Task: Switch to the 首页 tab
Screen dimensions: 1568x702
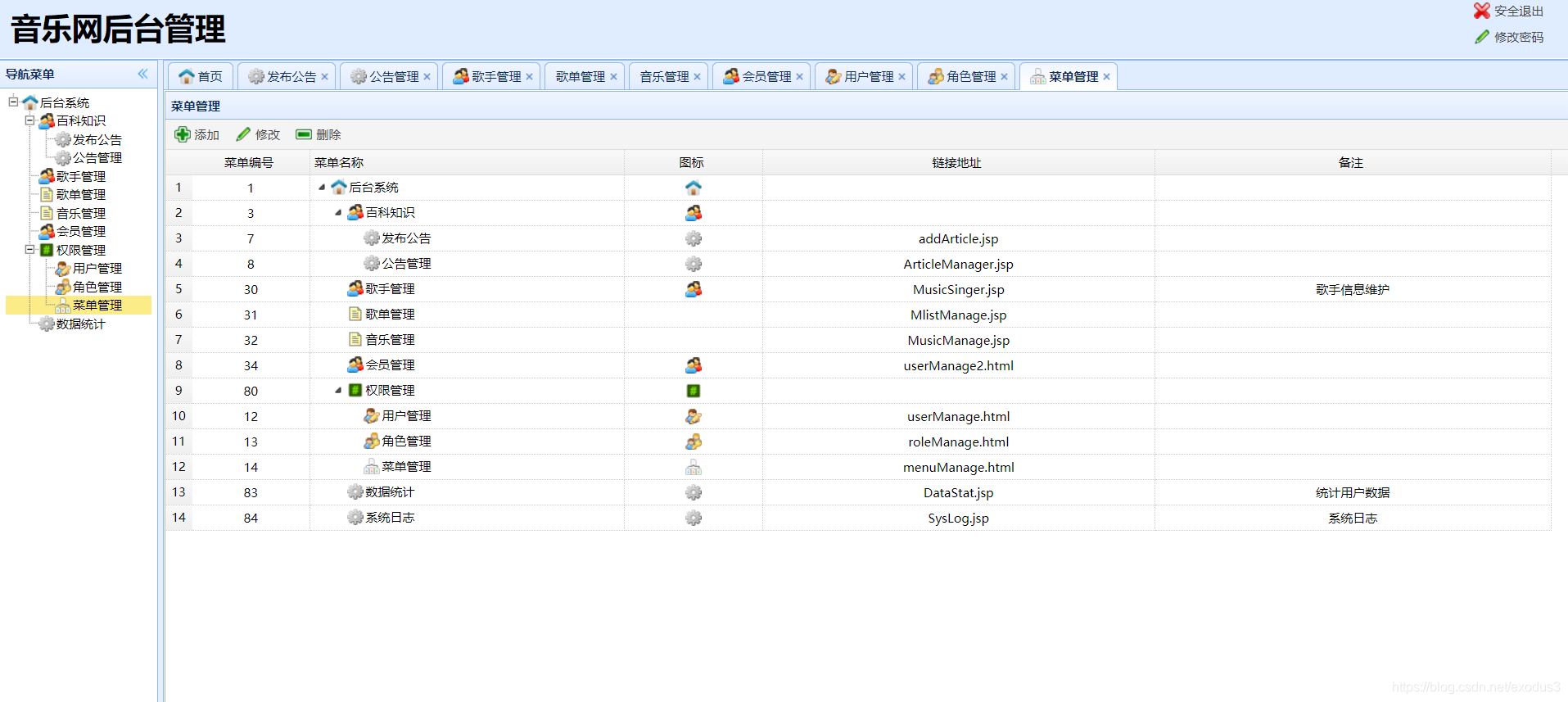Action: [x=201, y=76]
